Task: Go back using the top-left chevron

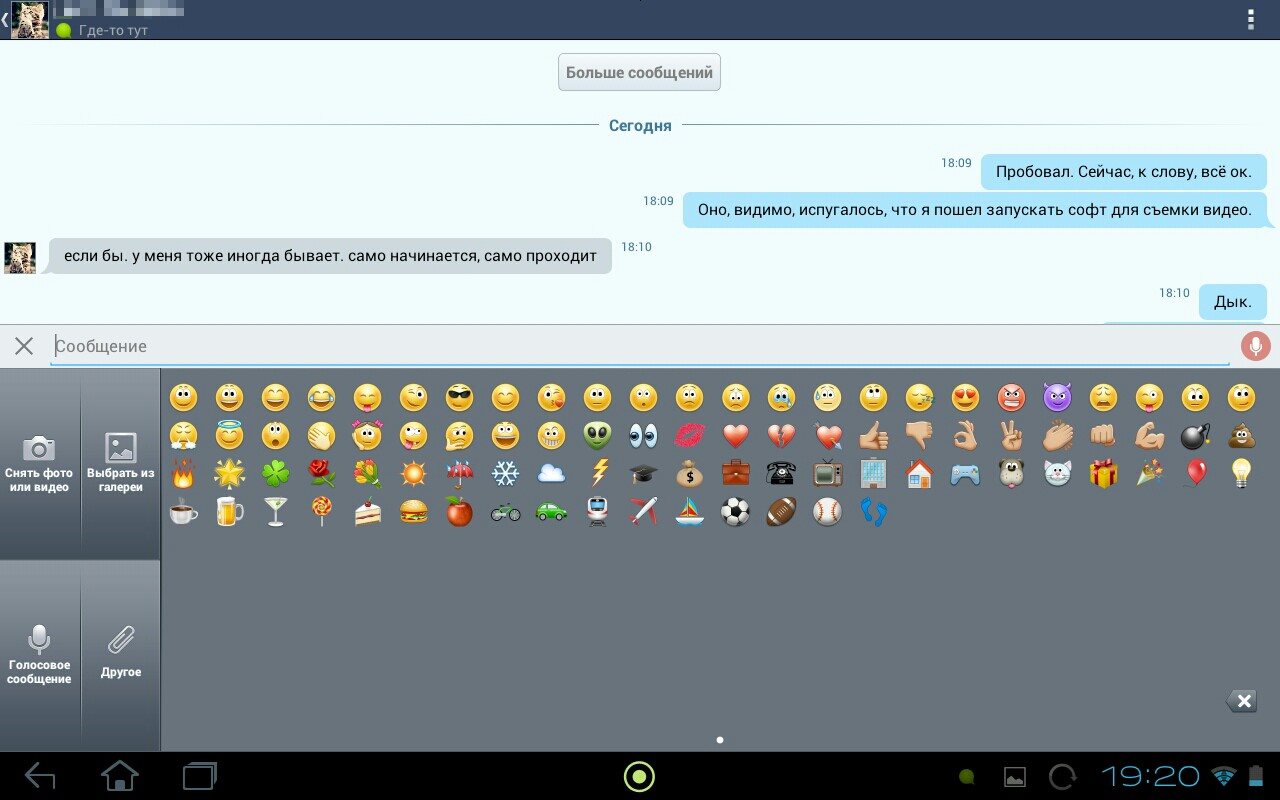Action: [5, 20]
